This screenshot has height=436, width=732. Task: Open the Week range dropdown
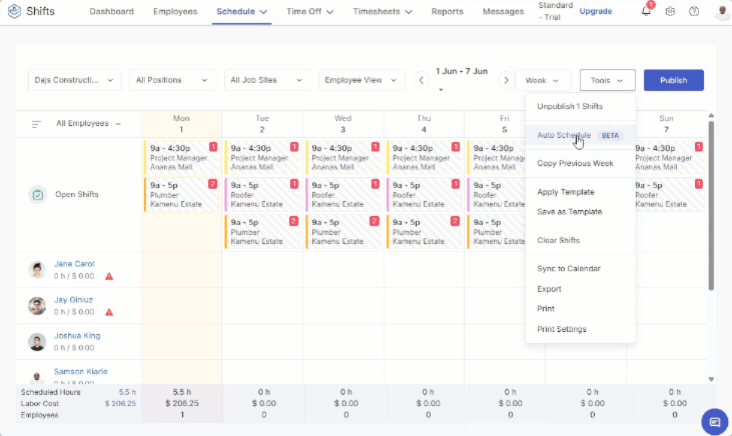click(x=543, y=81)
